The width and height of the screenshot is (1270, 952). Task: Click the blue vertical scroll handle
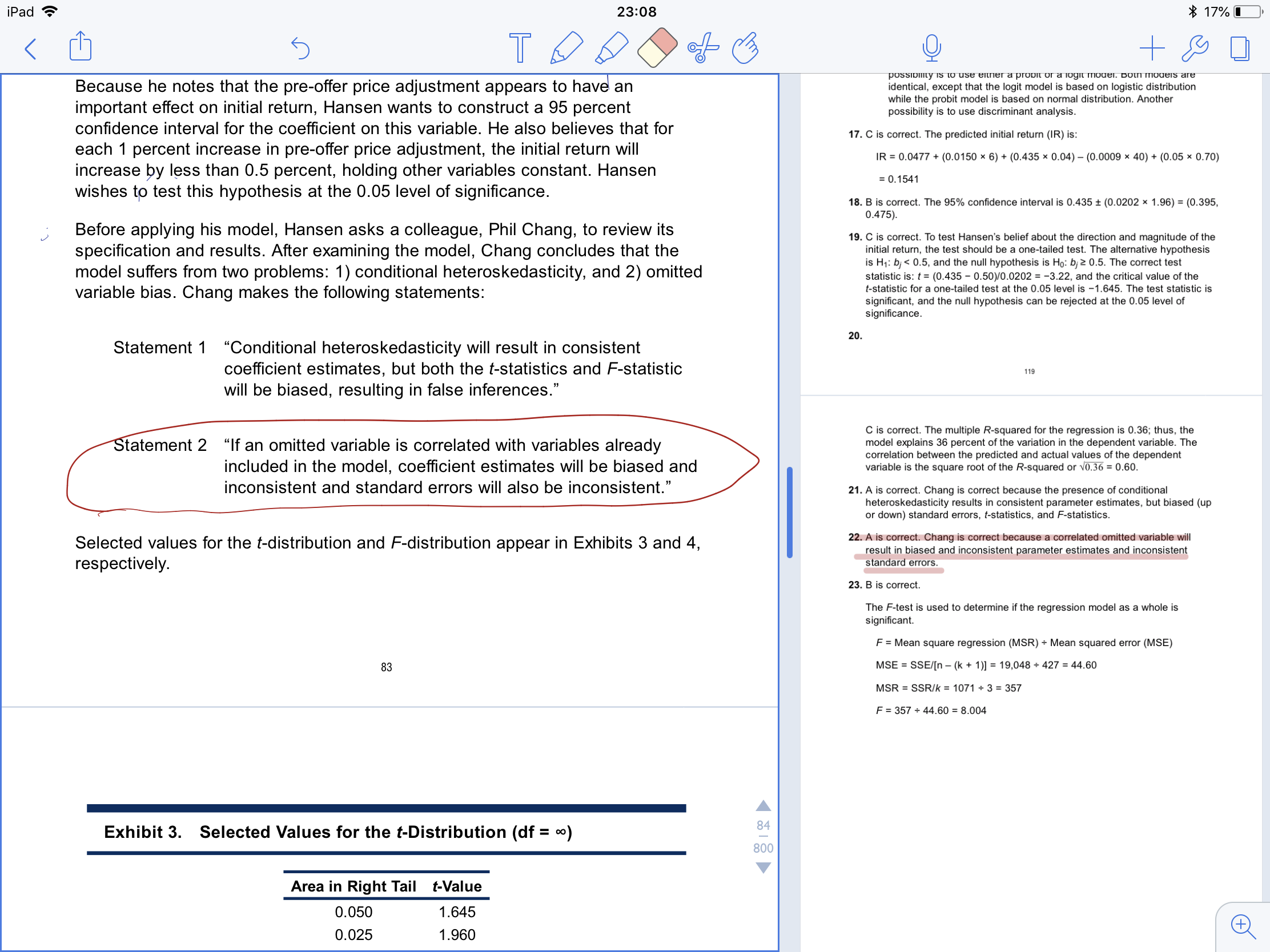click(x=789, y=512)
